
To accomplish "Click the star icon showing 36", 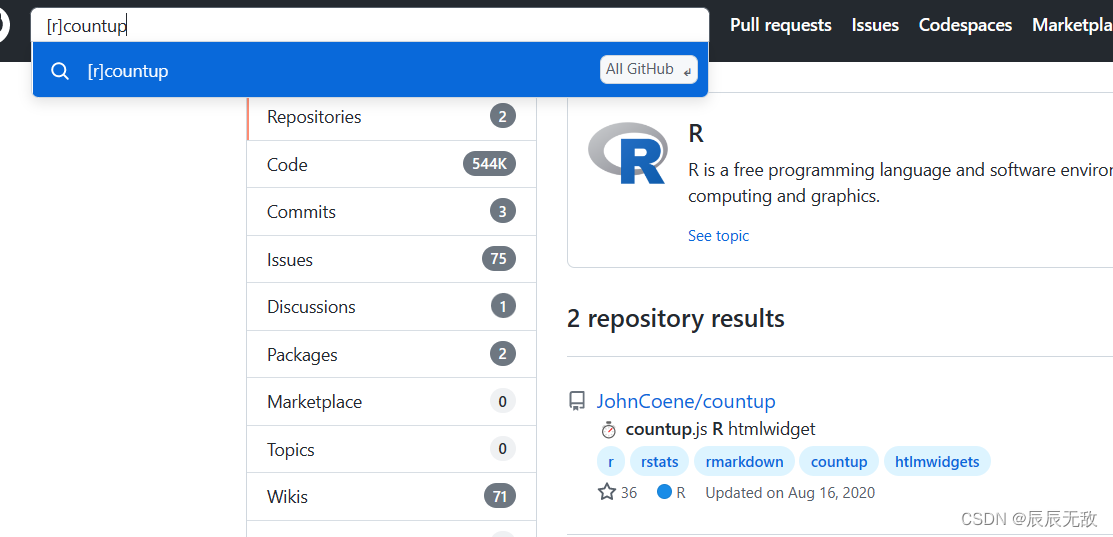I will tap(607, 492).
